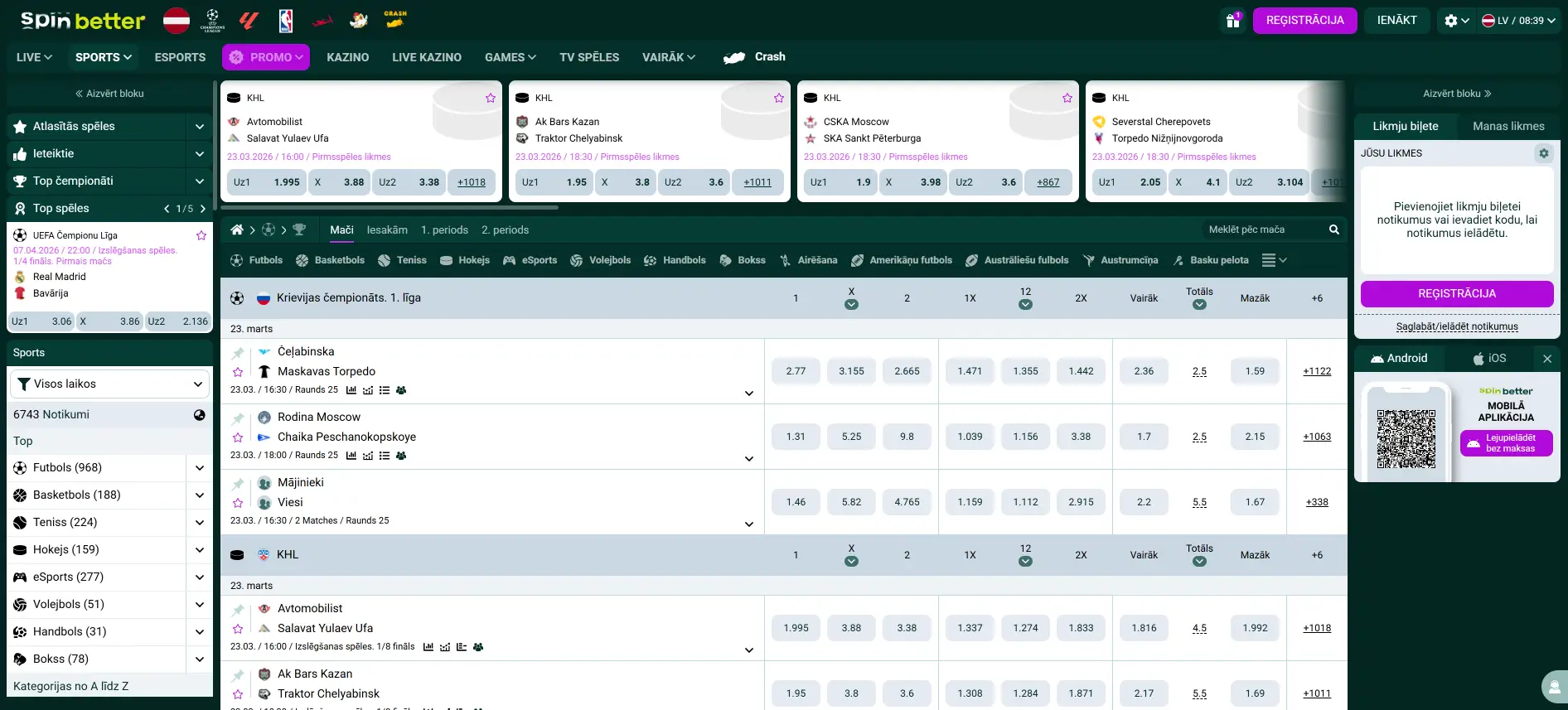Open statistics icon for Čeļabinska match

[351, 390]
